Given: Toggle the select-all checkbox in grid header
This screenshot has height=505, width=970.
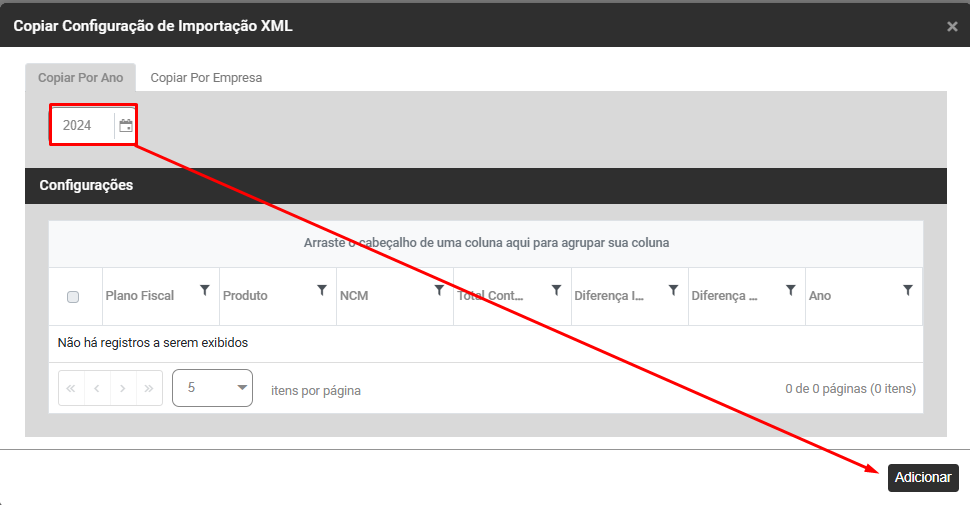Looking at the screenshot, I should click(x=73, y=297).
